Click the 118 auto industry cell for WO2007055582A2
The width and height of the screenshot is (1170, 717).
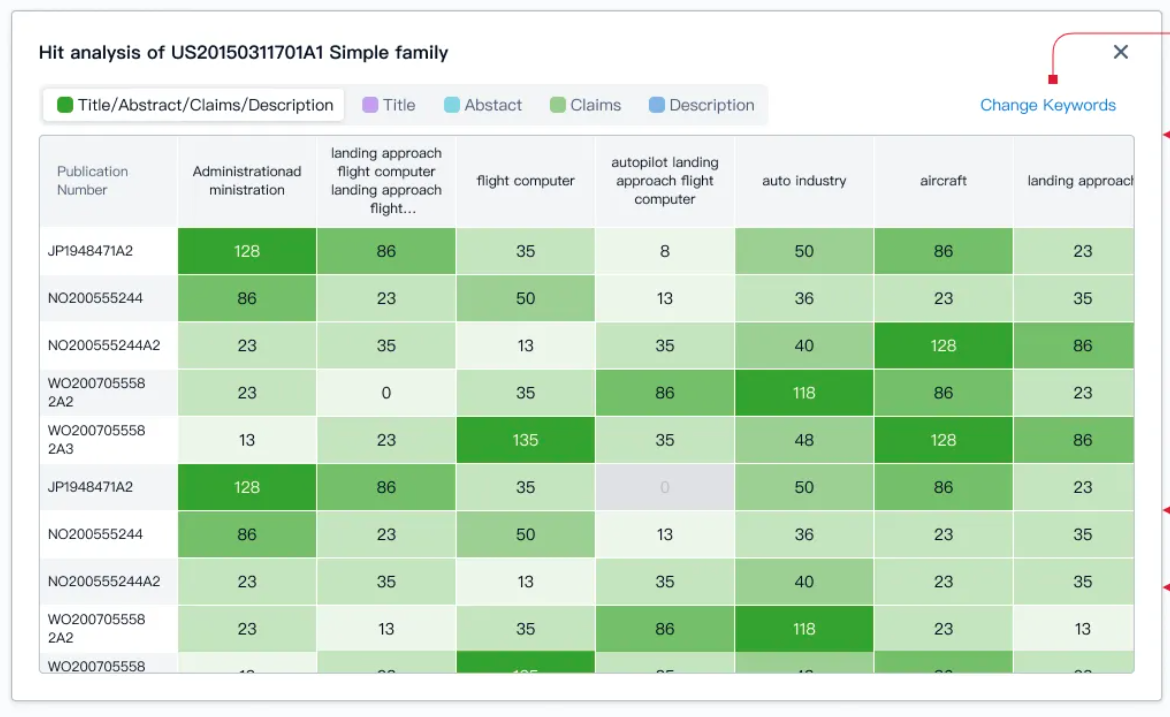(x=804, y=393)
